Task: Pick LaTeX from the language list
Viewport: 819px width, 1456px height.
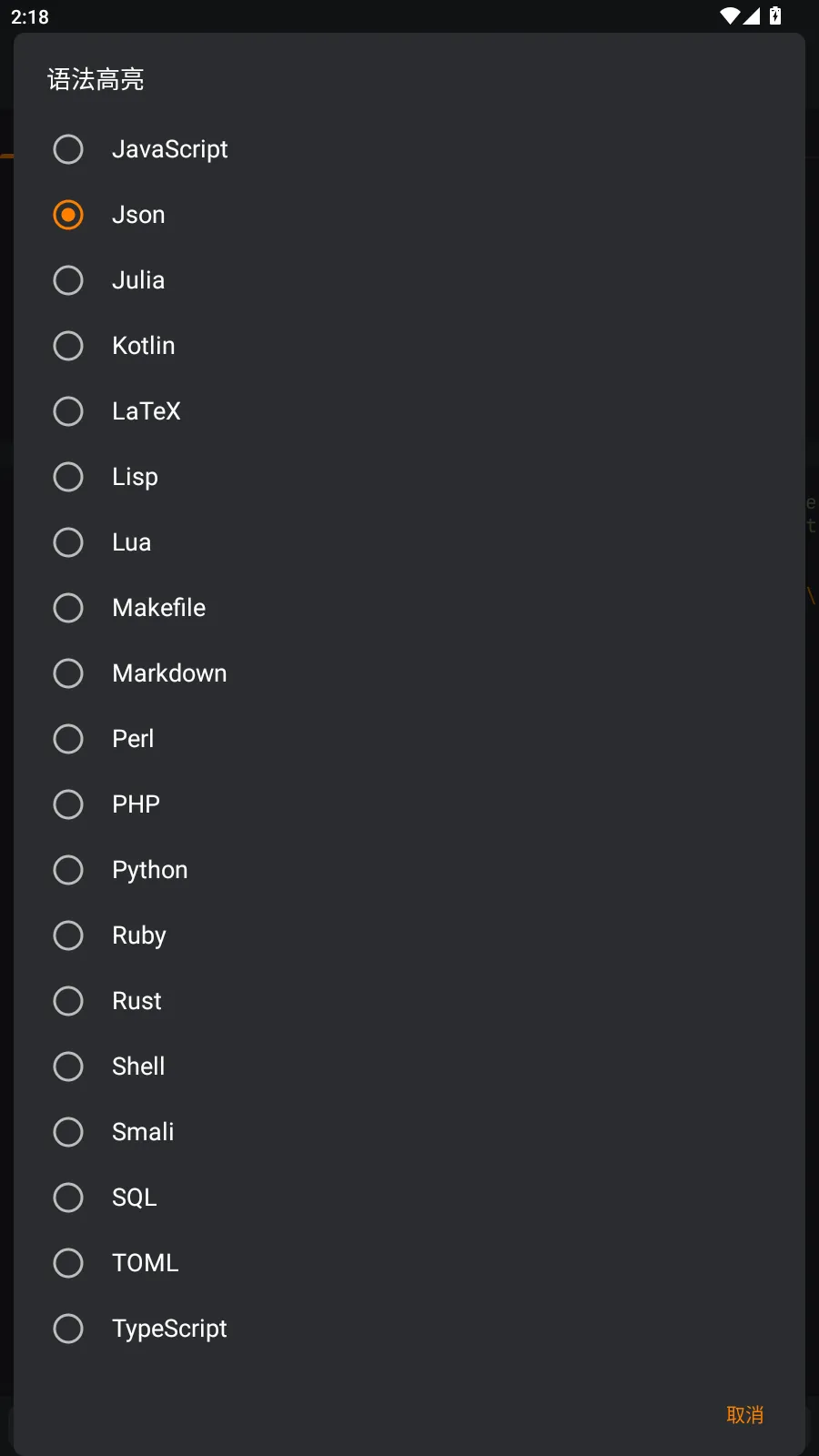Action: (x=68, y=411)
